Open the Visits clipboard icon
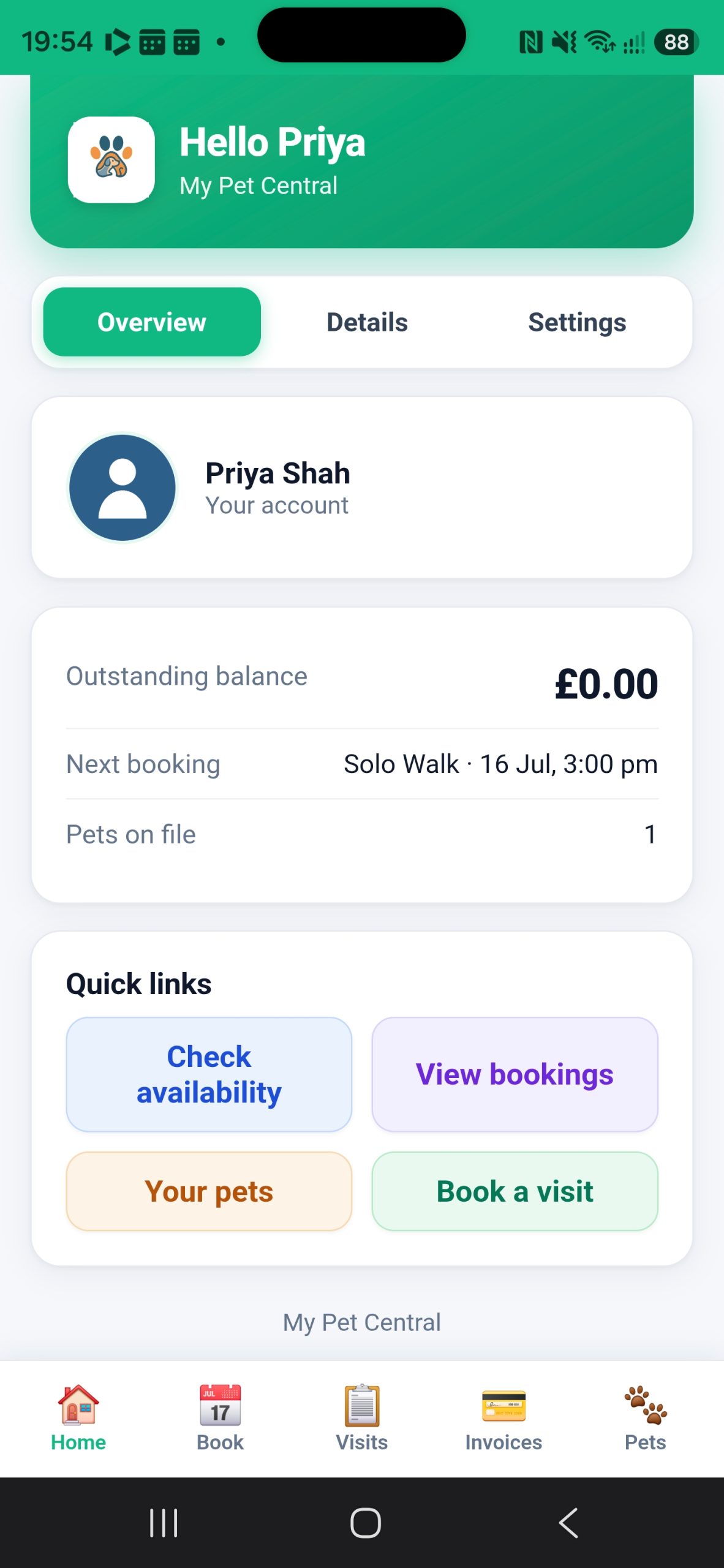Viewport: 724px width, 1568px height. [x=361, y=1405]
